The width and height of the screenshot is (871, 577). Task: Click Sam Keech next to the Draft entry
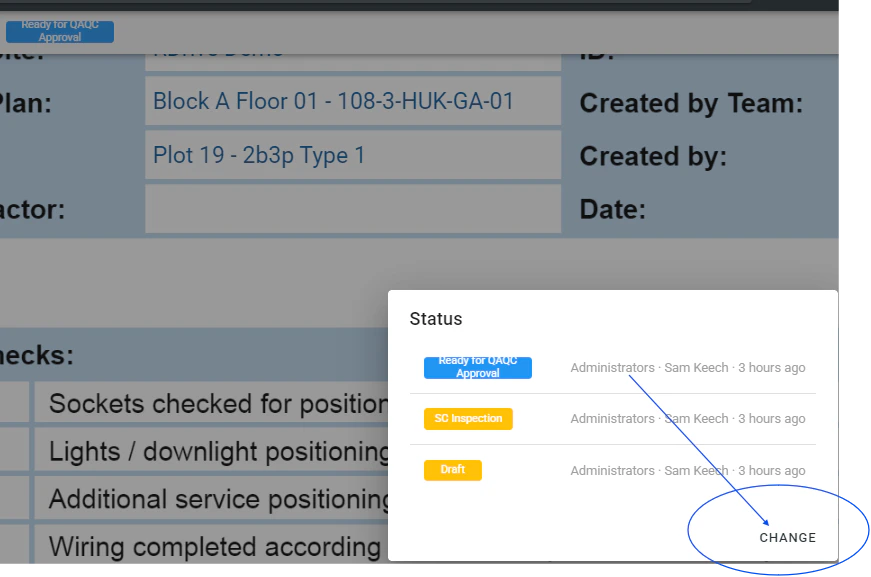695,469
